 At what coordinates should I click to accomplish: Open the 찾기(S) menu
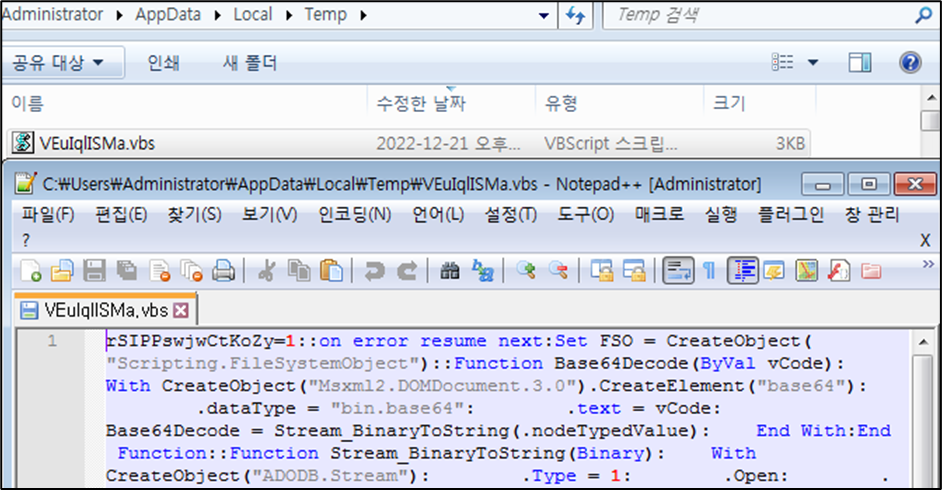(195, 214)
